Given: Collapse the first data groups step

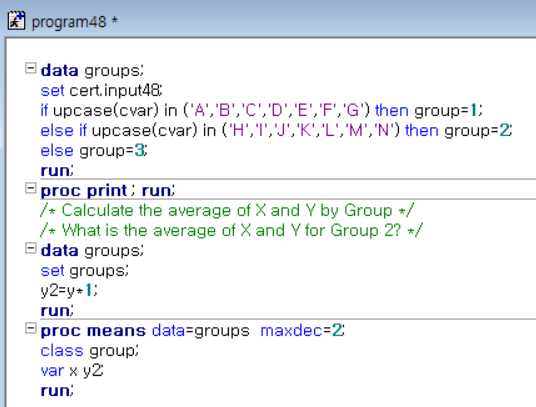Looking at the screenshot, I should 30,68.
